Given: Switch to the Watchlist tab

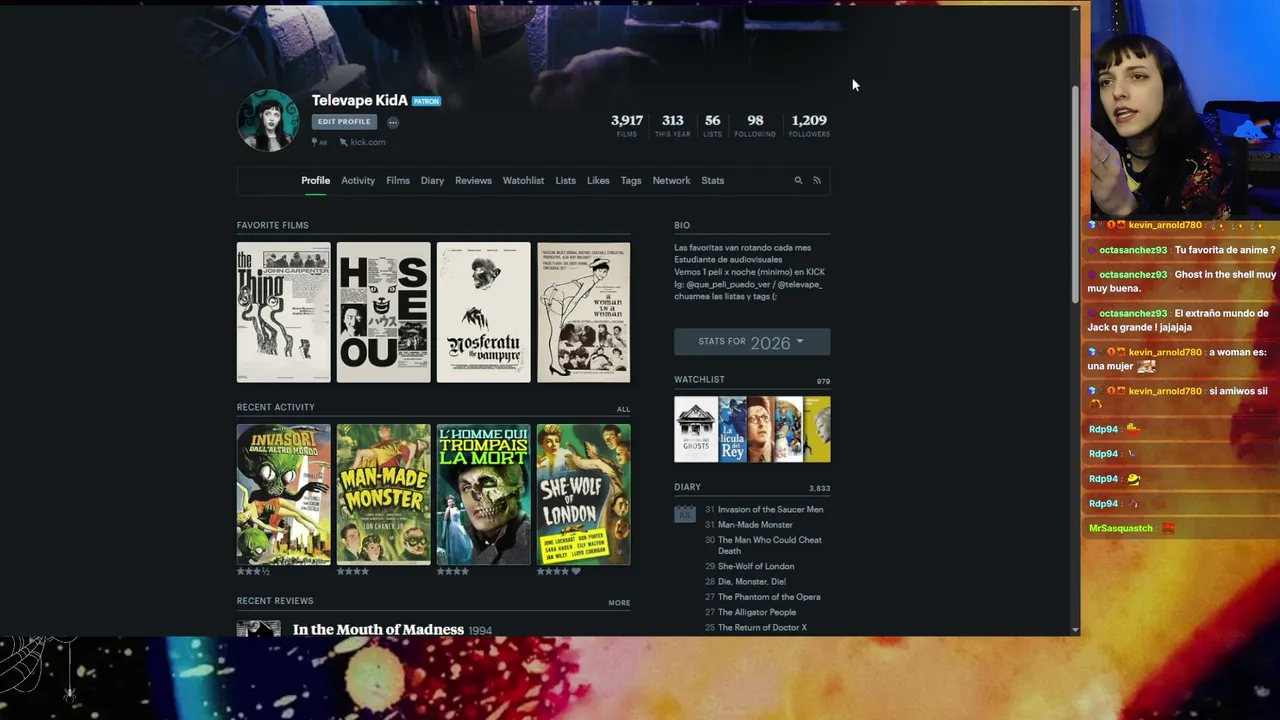Looking at the screenshot, I should (523, 181).
